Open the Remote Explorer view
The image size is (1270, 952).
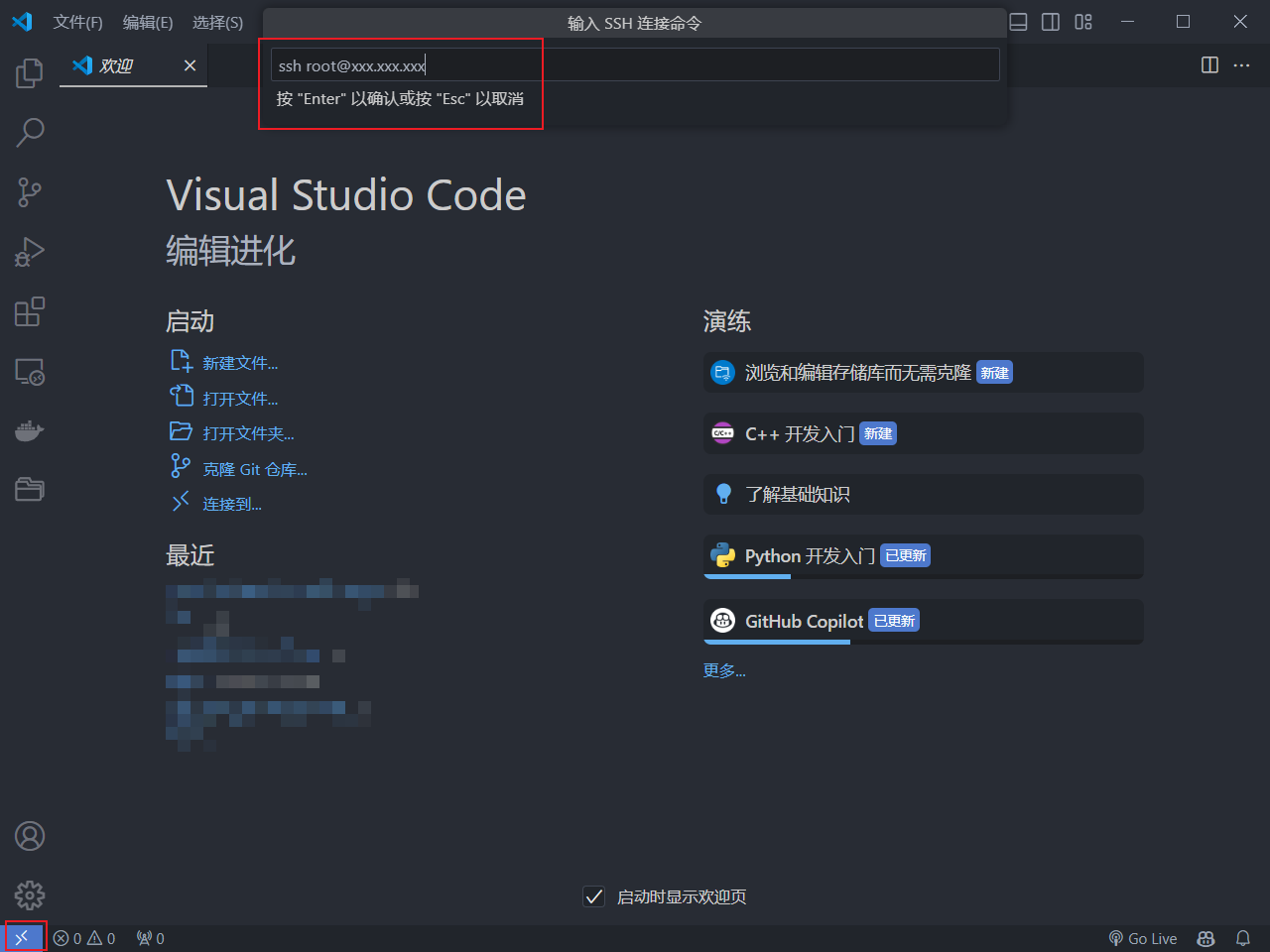pyautogui.click(x=30, y=371)
